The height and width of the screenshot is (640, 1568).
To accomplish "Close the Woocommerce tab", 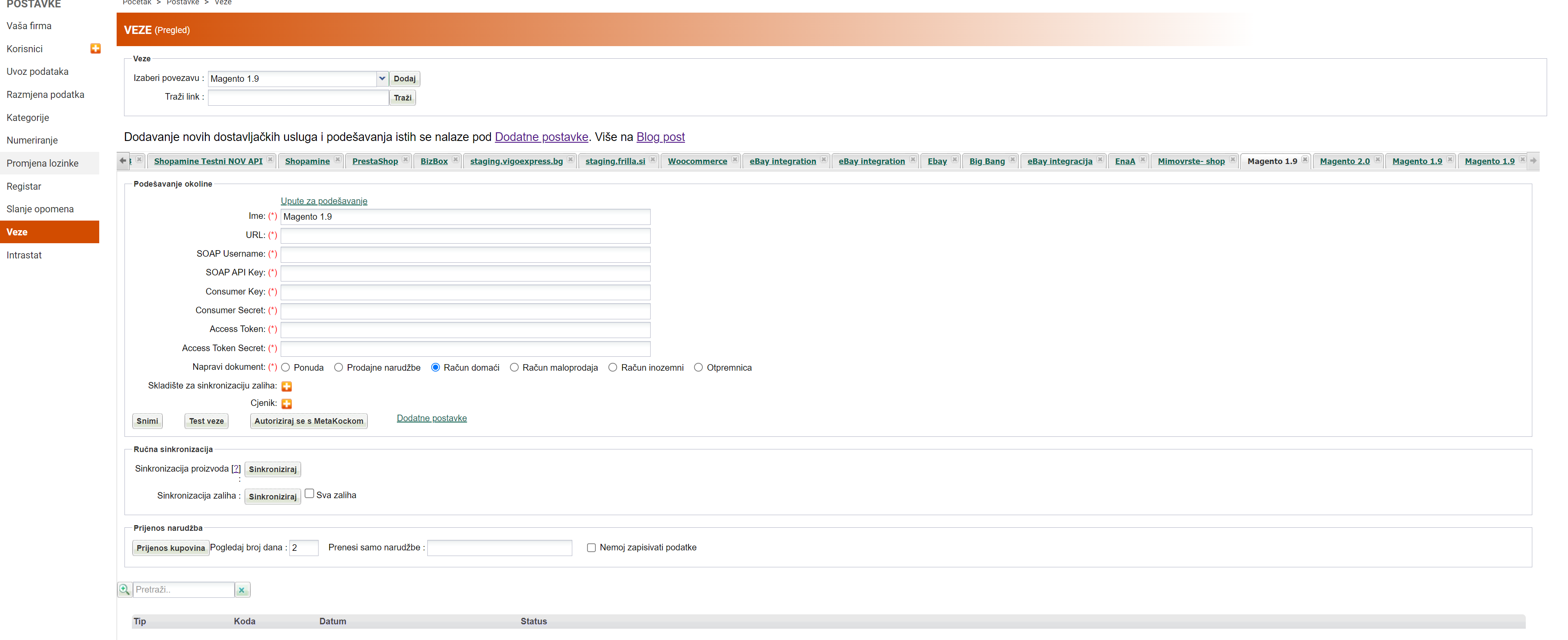I will click(x=735, y=160).
